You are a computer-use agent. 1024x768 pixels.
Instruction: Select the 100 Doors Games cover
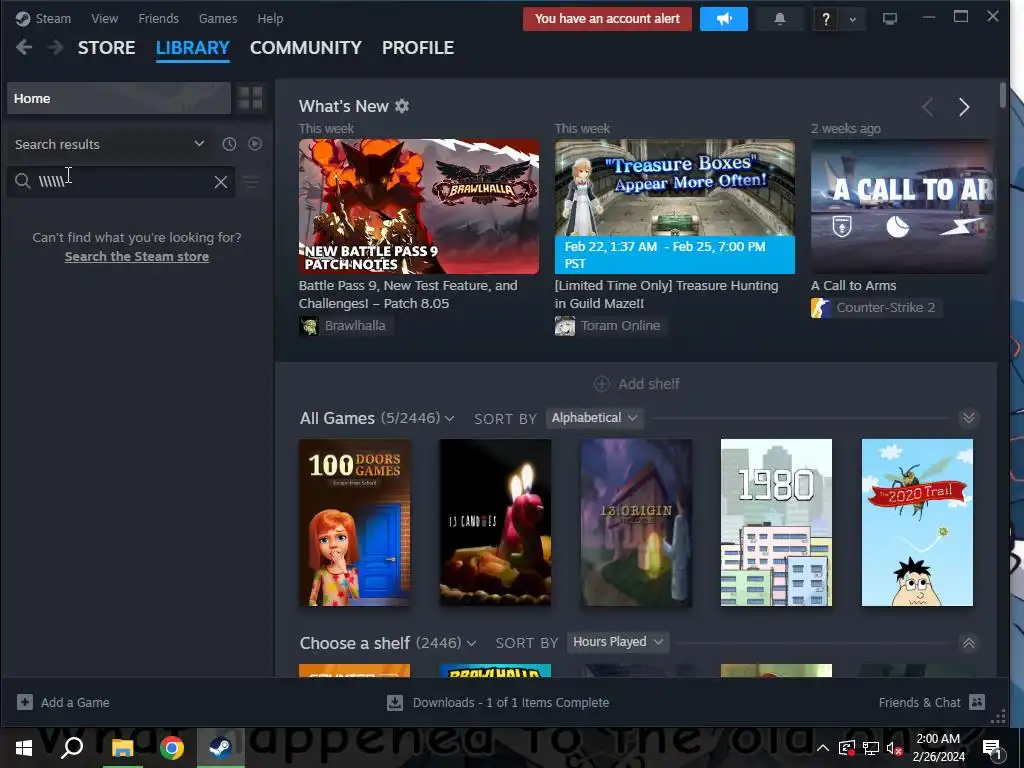click(355, 522)
